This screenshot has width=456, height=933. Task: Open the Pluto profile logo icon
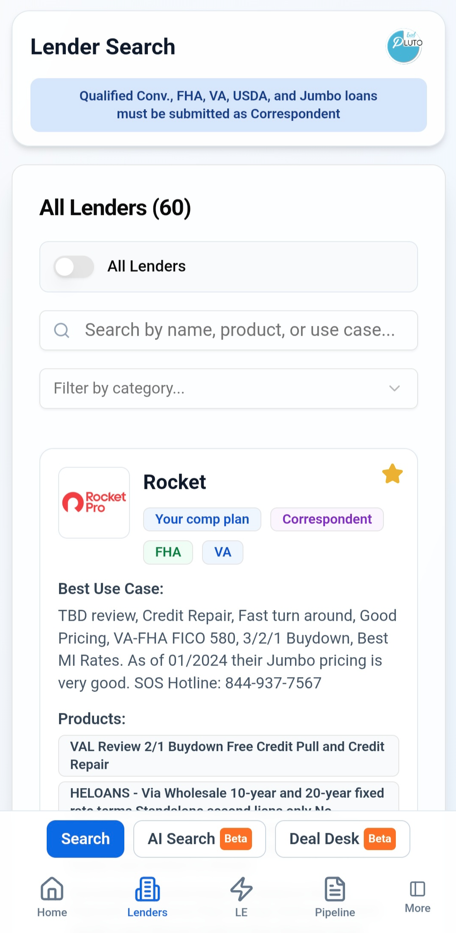point(404,46)
